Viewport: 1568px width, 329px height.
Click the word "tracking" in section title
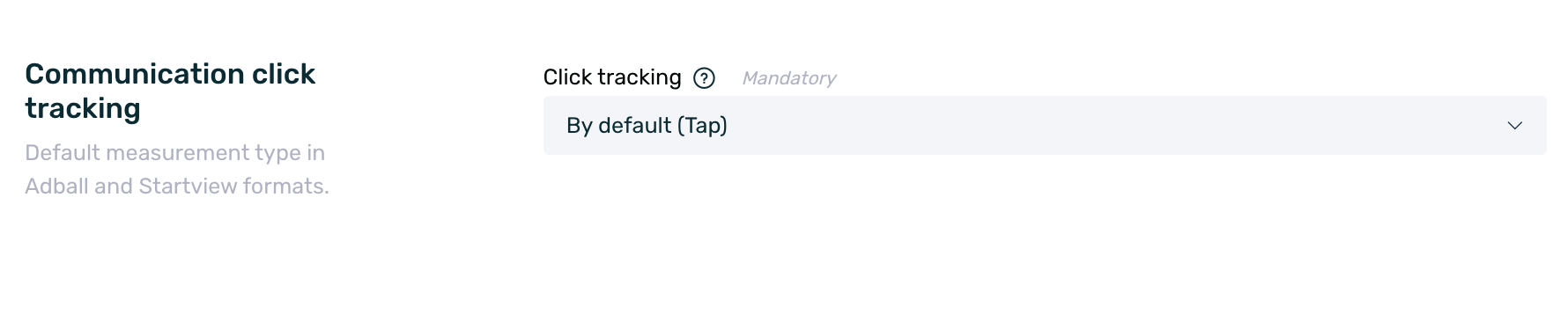click(x=83, y=108)
